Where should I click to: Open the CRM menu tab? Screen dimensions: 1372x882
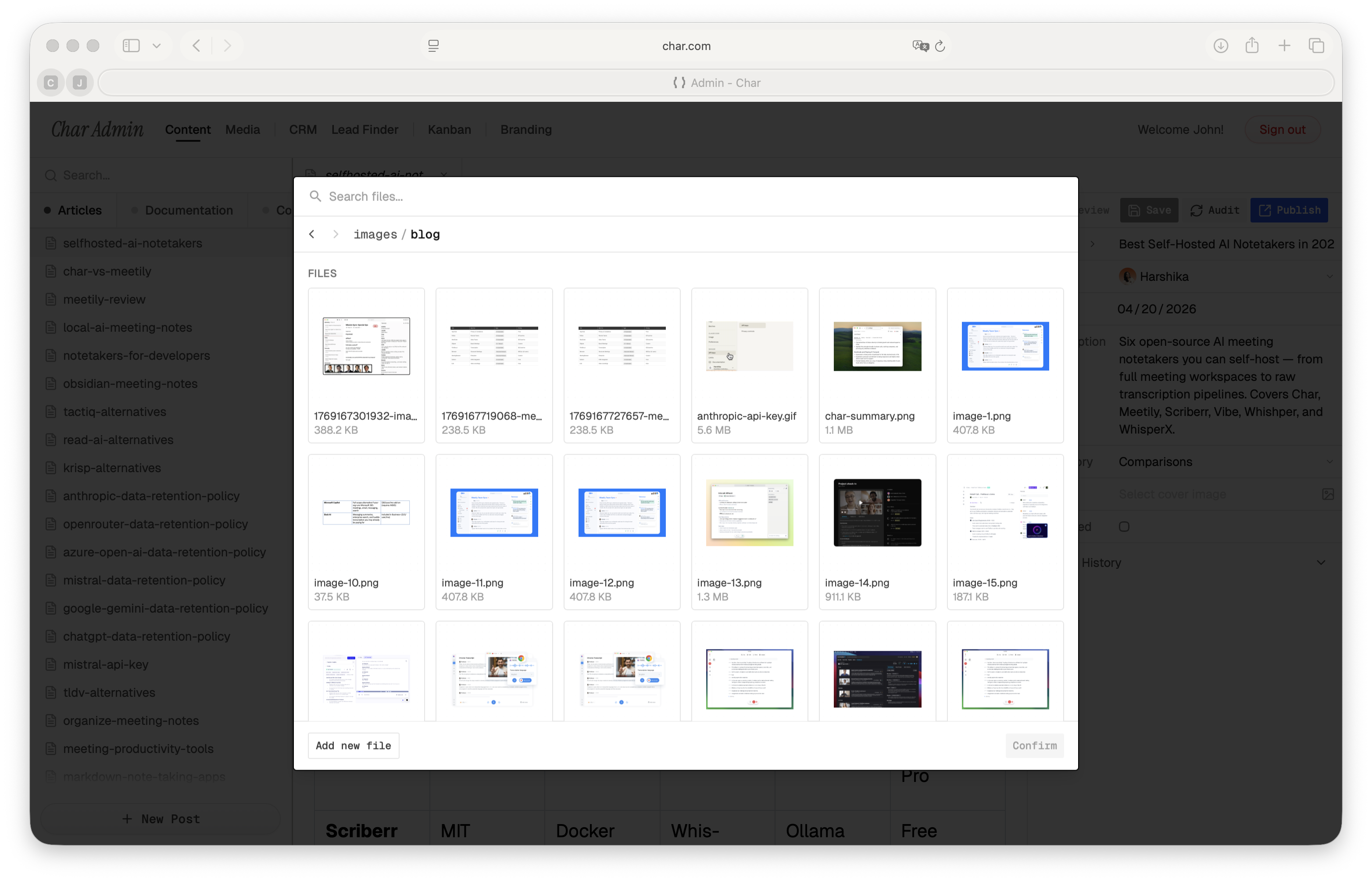pos(303,129)
